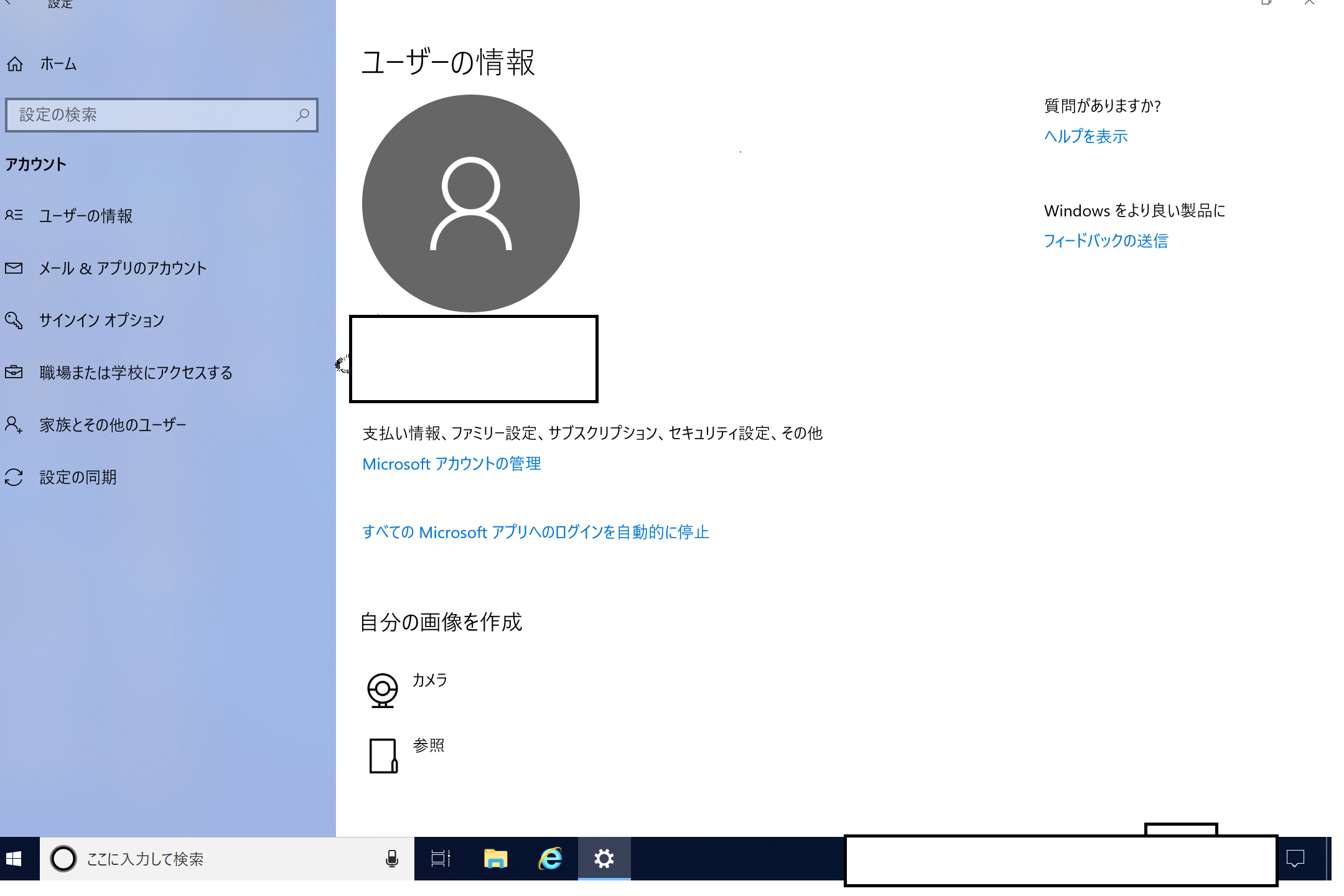Click the magnifier icon in settings search

coord(302,115)
